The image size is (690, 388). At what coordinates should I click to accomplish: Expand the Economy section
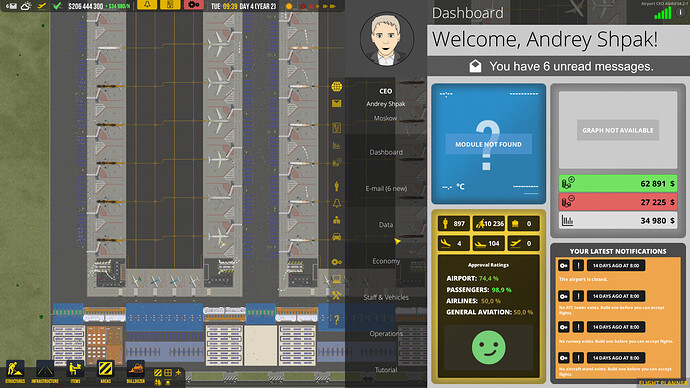(386, 261)
